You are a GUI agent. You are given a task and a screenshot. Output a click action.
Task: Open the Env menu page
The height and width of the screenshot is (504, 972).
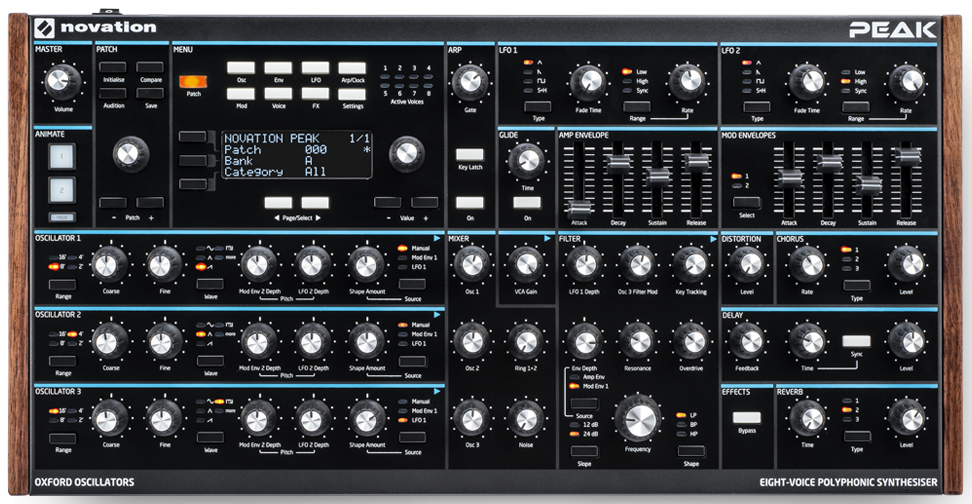click(278, 68)
